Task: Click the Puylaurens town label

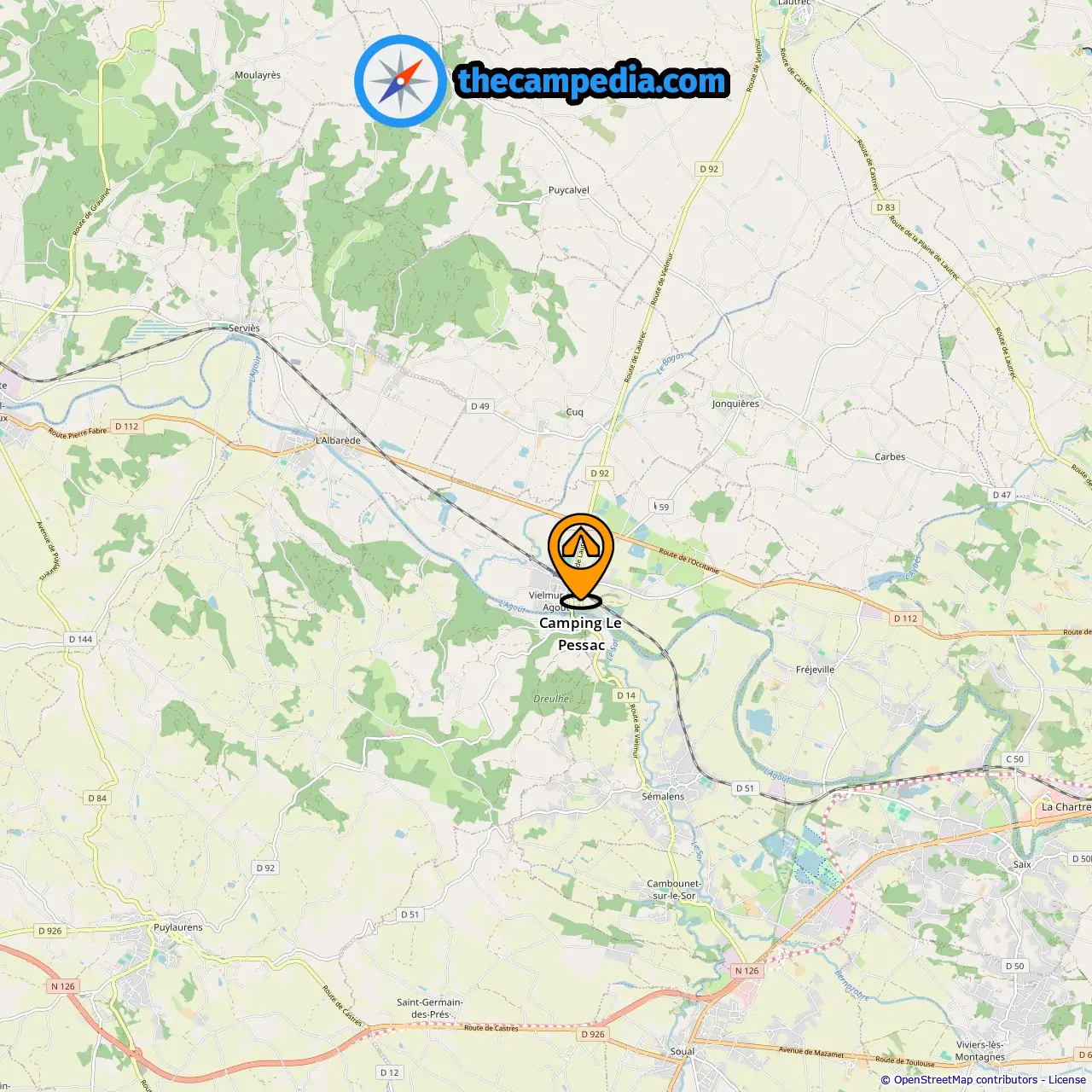Action: click(178, 927)
